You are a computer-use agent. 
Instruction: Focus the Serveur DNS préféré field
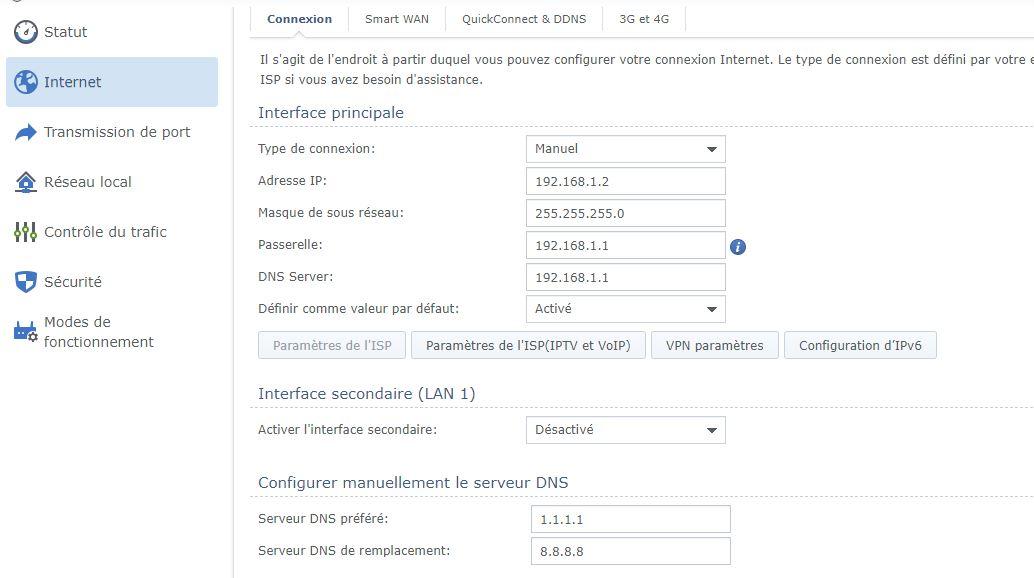coord(630,519)
